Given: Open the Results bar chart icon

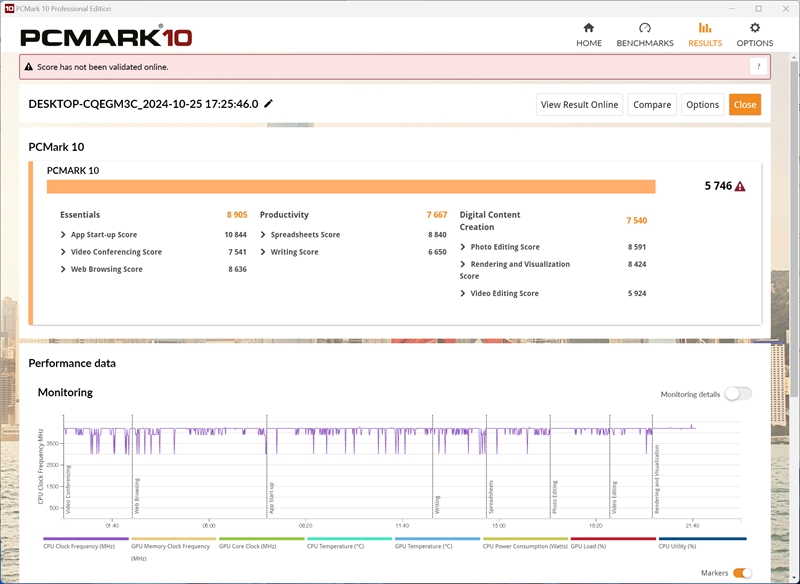Looking at the screenshot, I should (705, 28).
